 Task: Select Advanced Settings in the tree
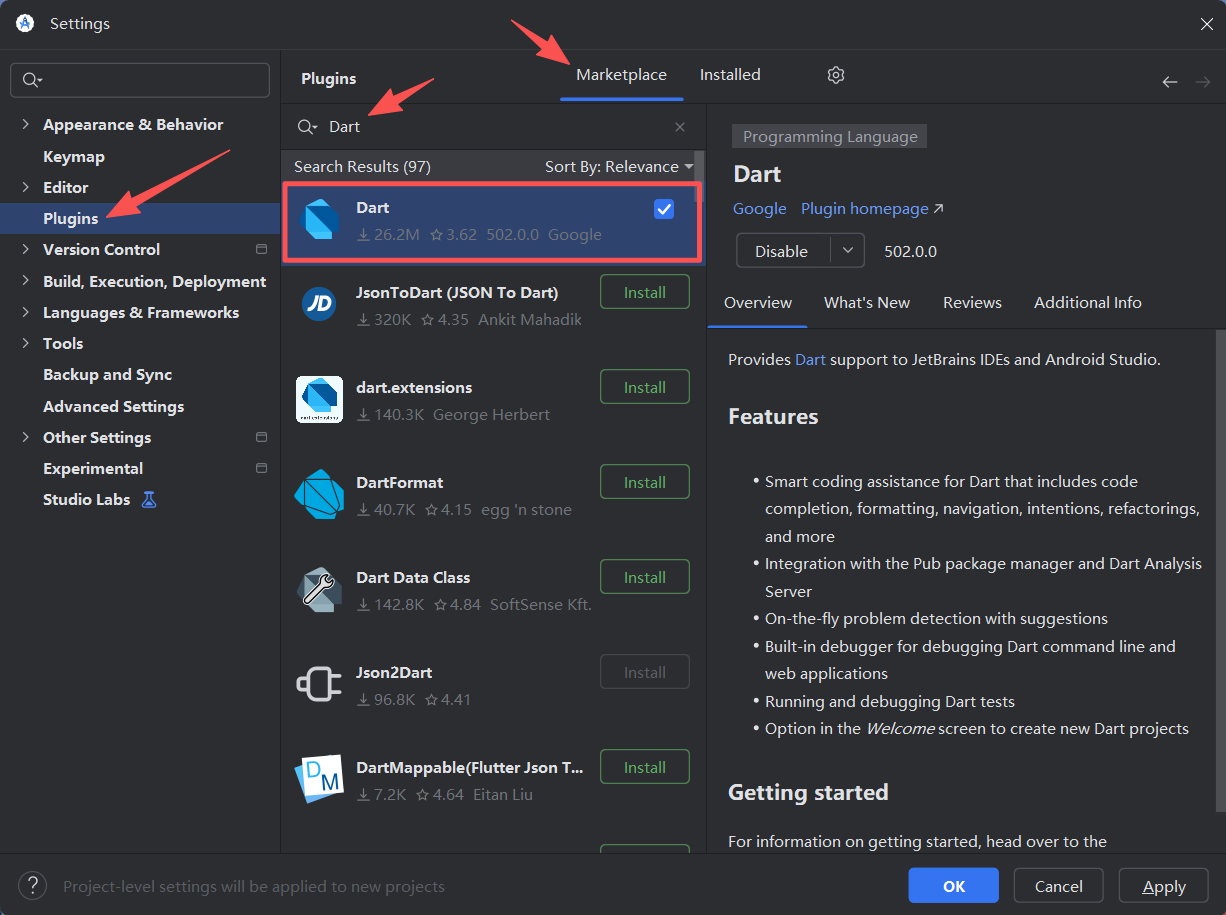(x=114, y=406)
